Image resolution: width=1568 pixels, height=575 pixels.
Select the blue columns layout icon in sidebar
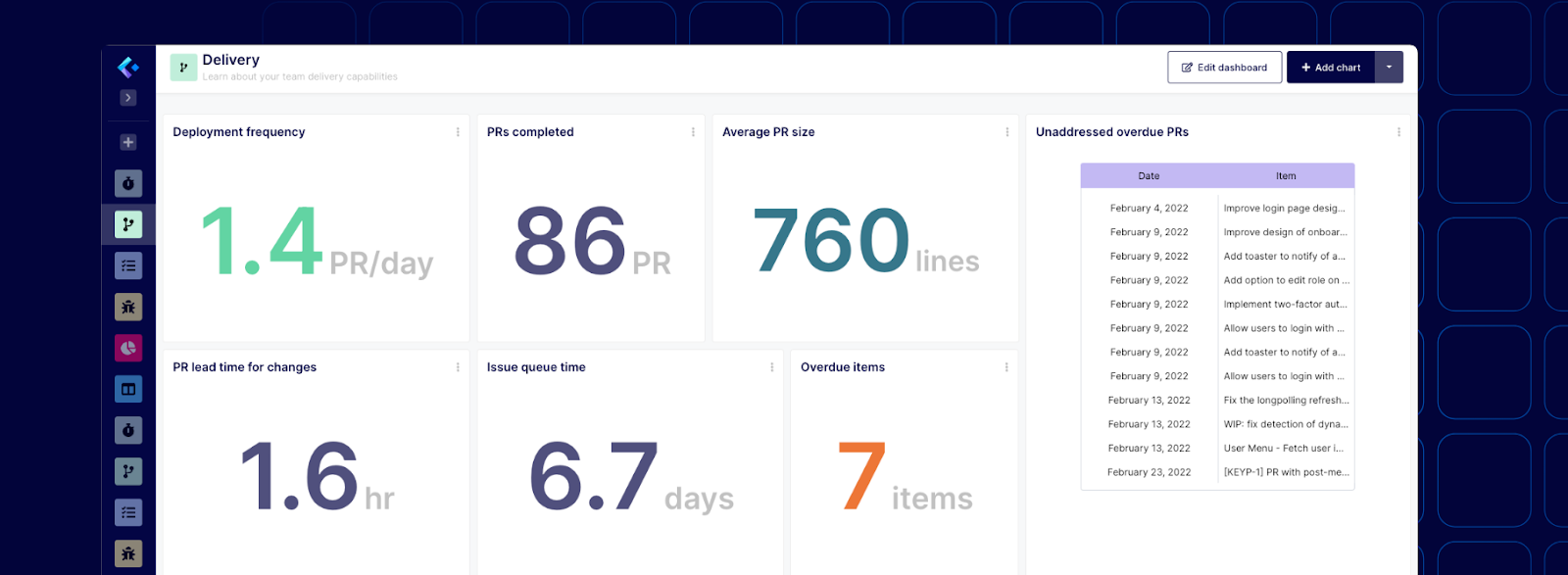coord(128,389)
